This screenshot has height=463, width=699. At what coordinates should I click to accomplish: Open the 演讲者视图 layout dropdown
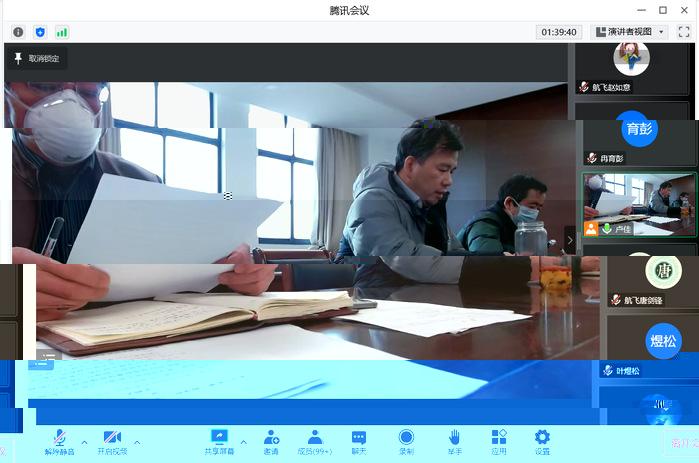tap(629, 32)
